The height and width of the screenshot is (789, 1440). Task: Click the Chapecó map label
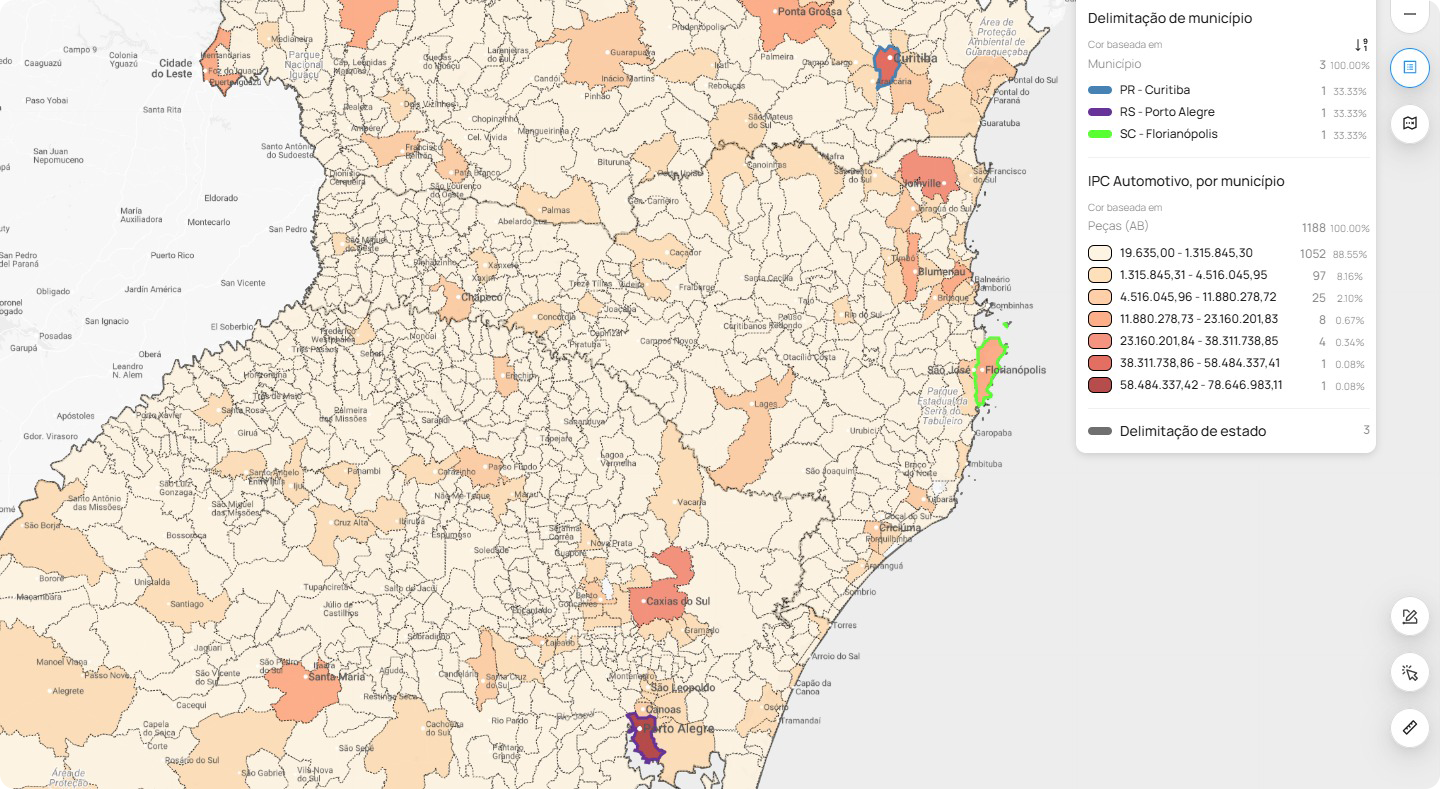click(x=482, y=297)
